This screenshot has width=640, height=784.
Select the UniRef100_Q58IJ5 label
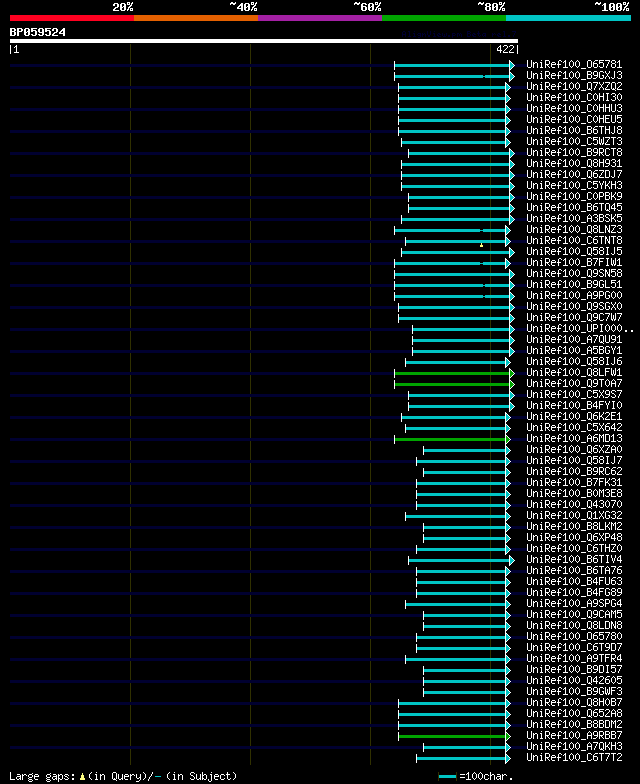click(574, 252)
